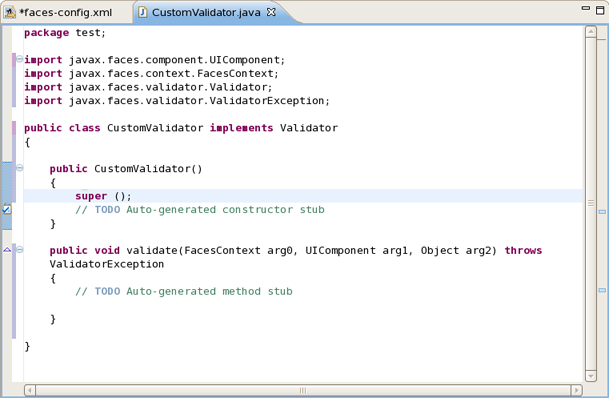Click the faces-config.xml tab icon
The image size is (609, 398).
click(x=10, y=13)
